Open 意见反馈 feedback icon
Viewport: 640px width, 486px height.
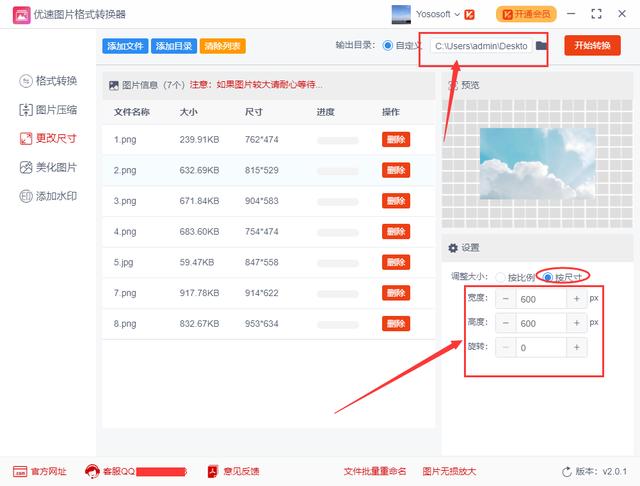point(212,471)
